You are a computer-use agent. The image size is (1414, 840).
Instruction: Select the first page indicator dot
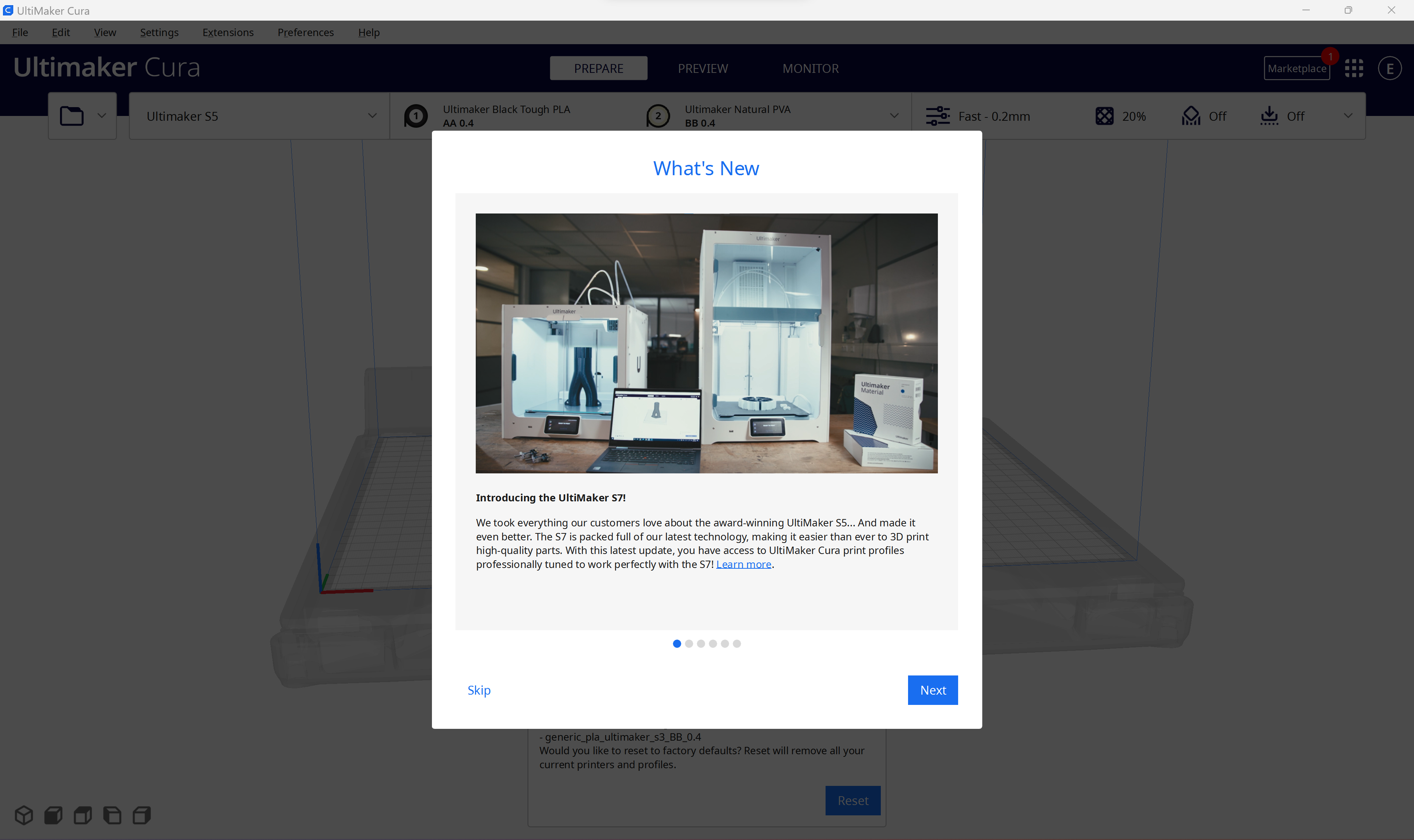[676, 643]
